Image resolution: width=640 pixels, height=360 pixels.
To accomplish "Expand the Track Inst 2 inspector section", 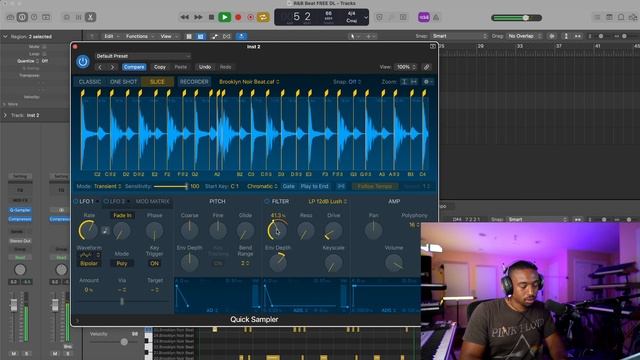I will [5, 115].
